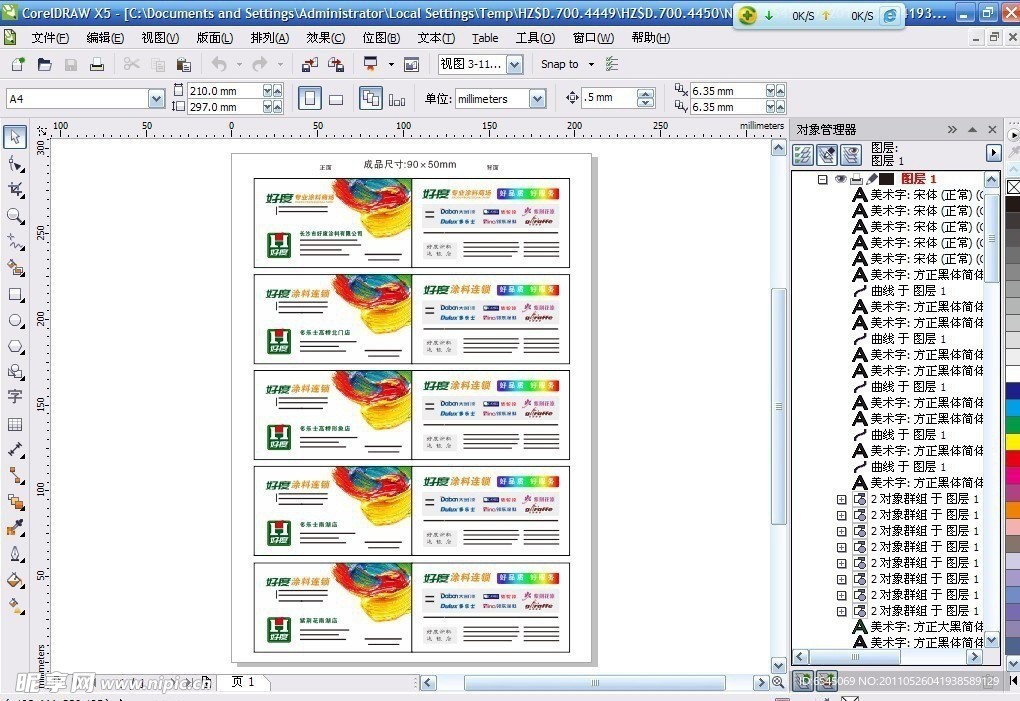Select the Text tool
Viewport: 1020px width, 701px height.
click(x=15, y=397)
